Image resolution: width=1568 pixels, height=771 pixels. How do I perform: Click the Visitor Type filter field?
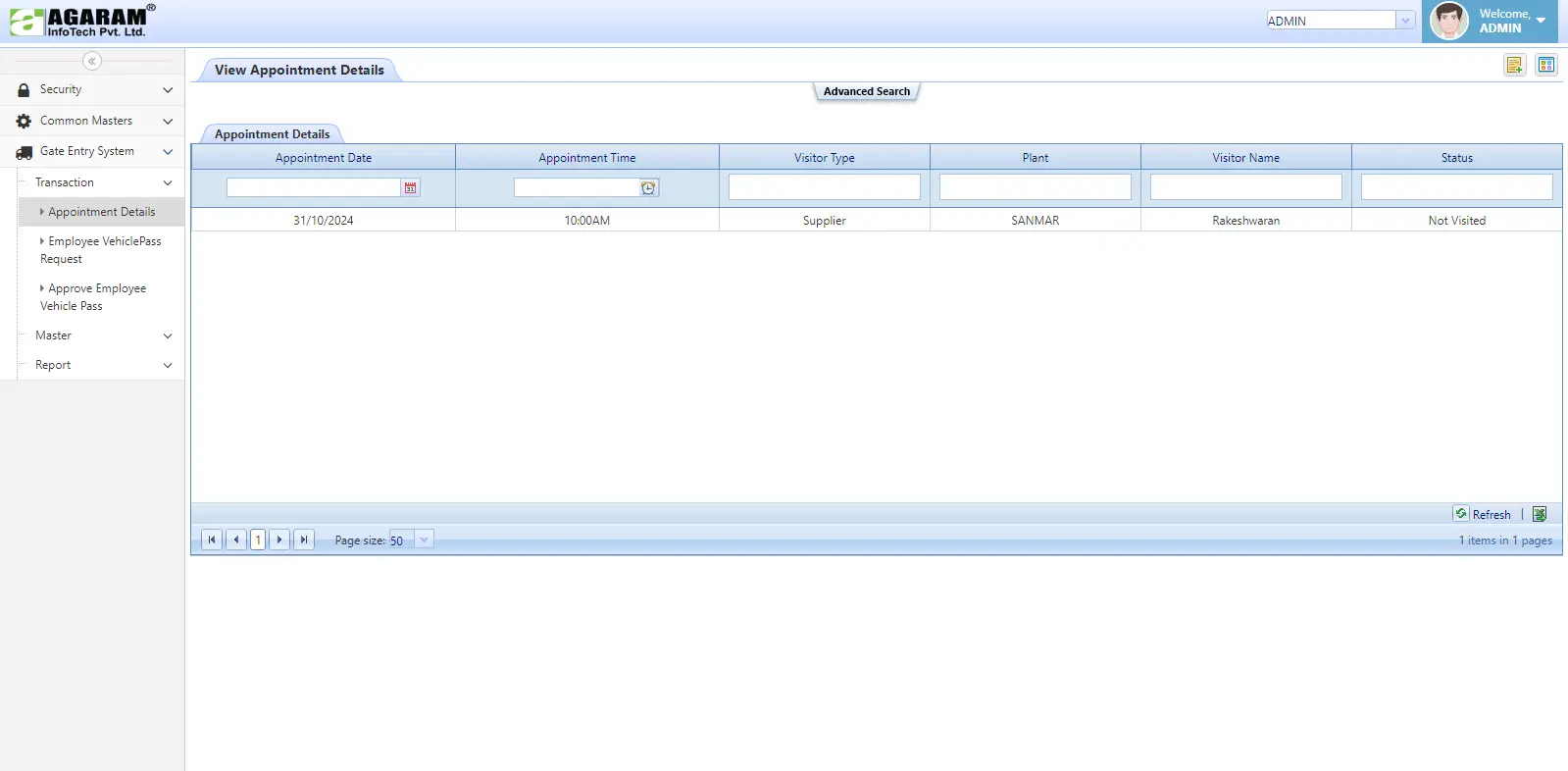[x=825, y=187]
